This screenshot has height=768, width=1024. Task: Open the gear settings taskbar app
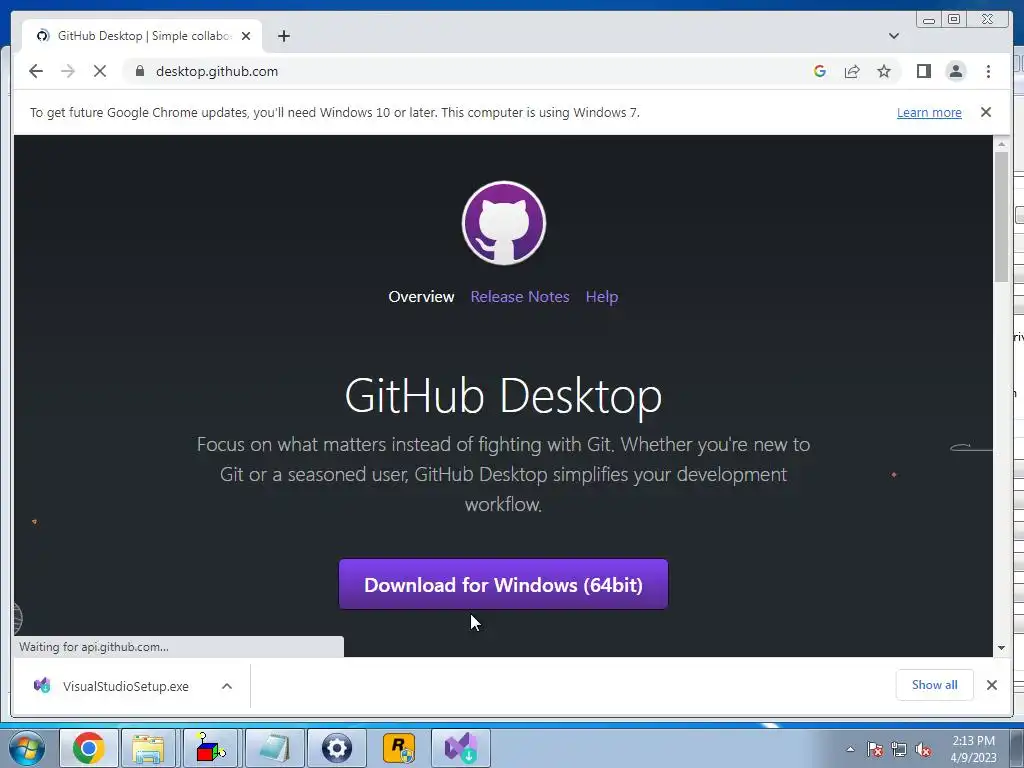point(337,748)
